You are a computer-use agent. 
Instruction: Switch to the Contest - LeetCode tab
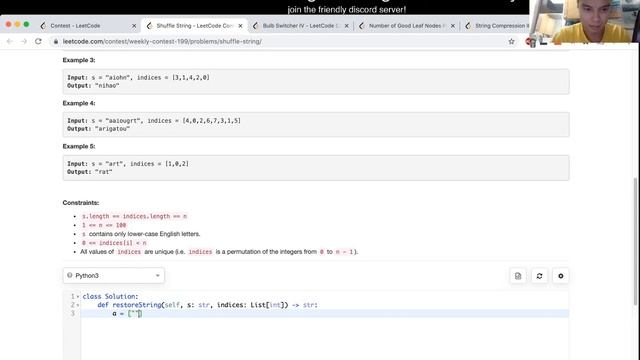pyautogui.click(x=76, y=26)
